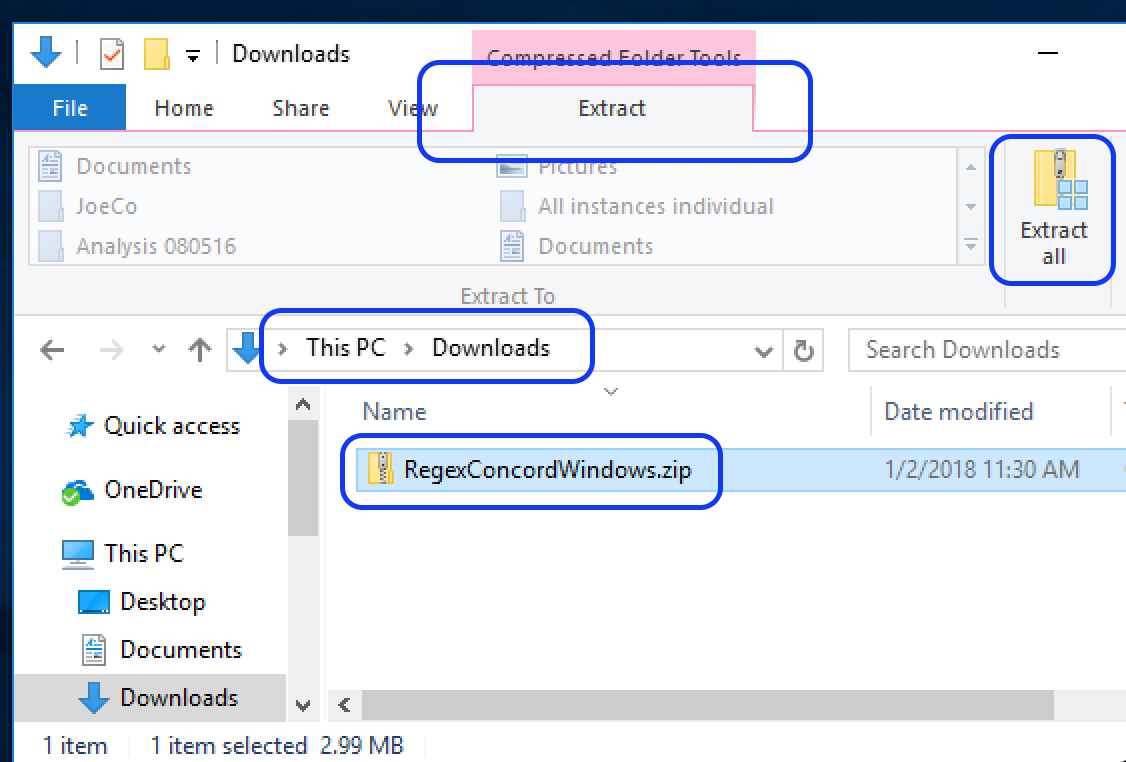This screenshot has width=1126, height=762.
Task: Open Quick access in the sidebar
Action: click(171, 426)
